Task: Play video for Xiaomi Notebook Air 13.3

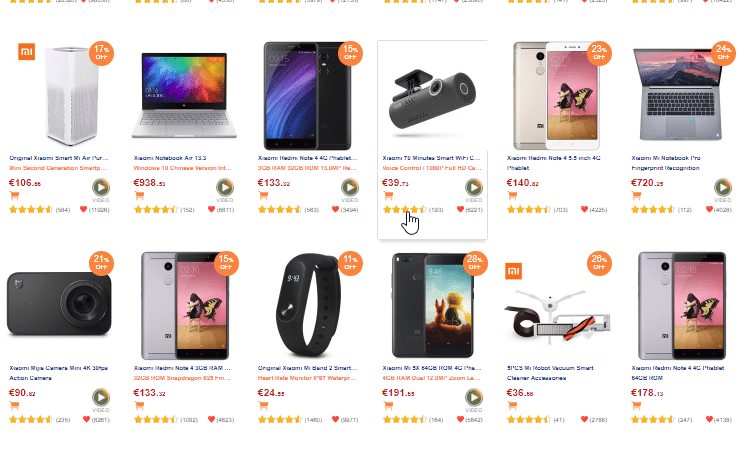Action: (x=225, y=188)
